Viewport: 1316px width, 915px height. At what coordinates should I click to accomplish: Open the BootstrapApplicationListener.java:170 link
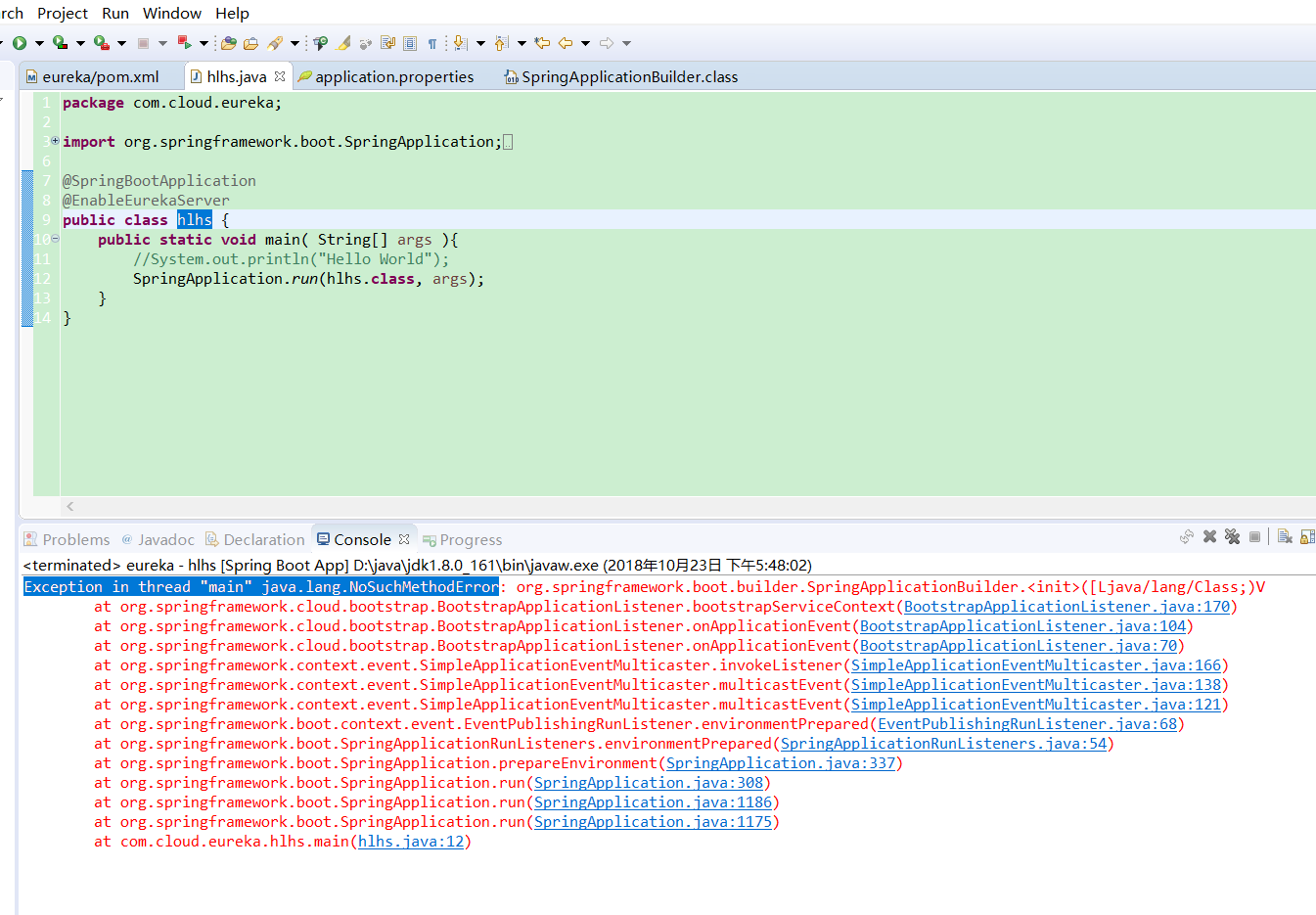coord(1067,607)
